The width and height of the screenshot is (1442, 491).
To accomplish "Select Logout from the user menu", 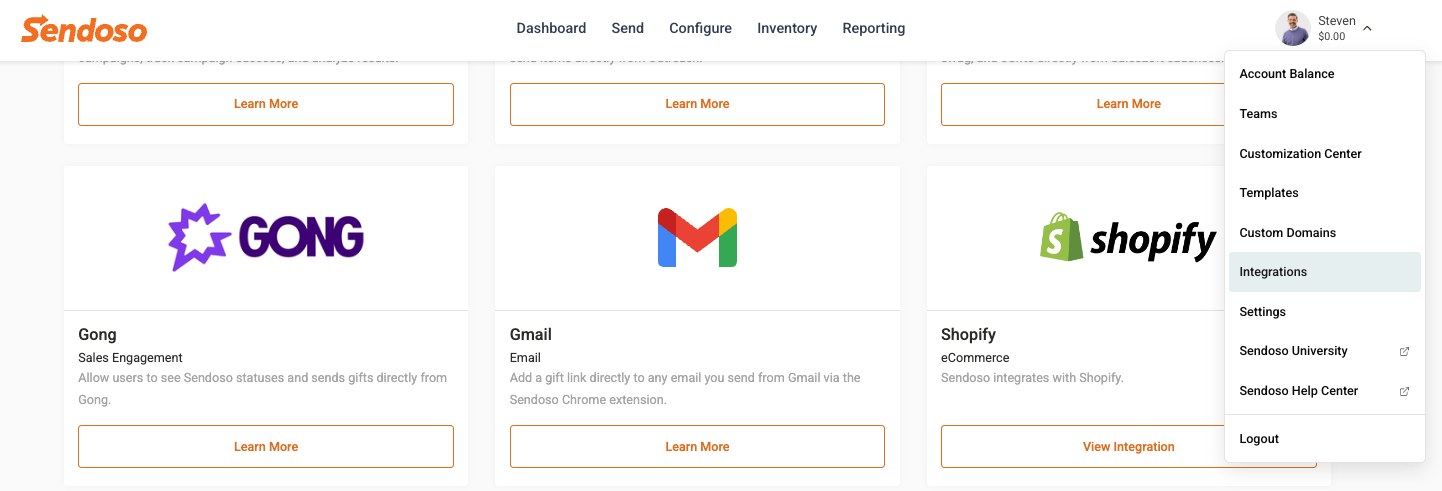I will click(1325, 439).
